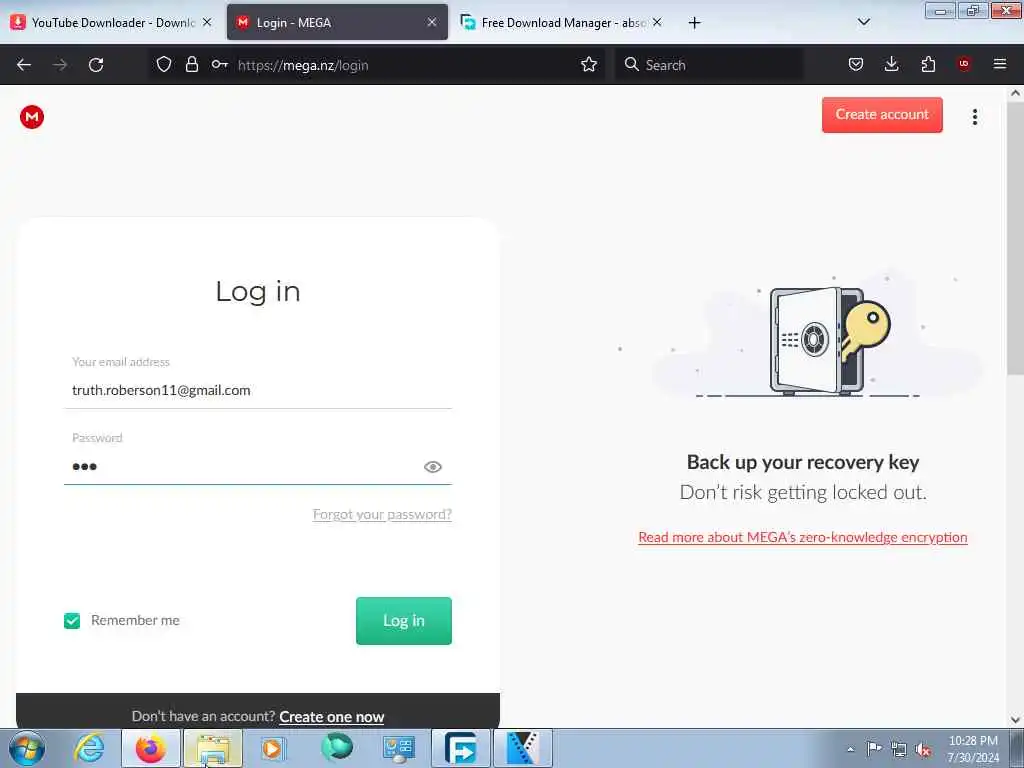Open the Firefox downloads panel
Viewport: 1024px width, 768px height.
(891, 64)
